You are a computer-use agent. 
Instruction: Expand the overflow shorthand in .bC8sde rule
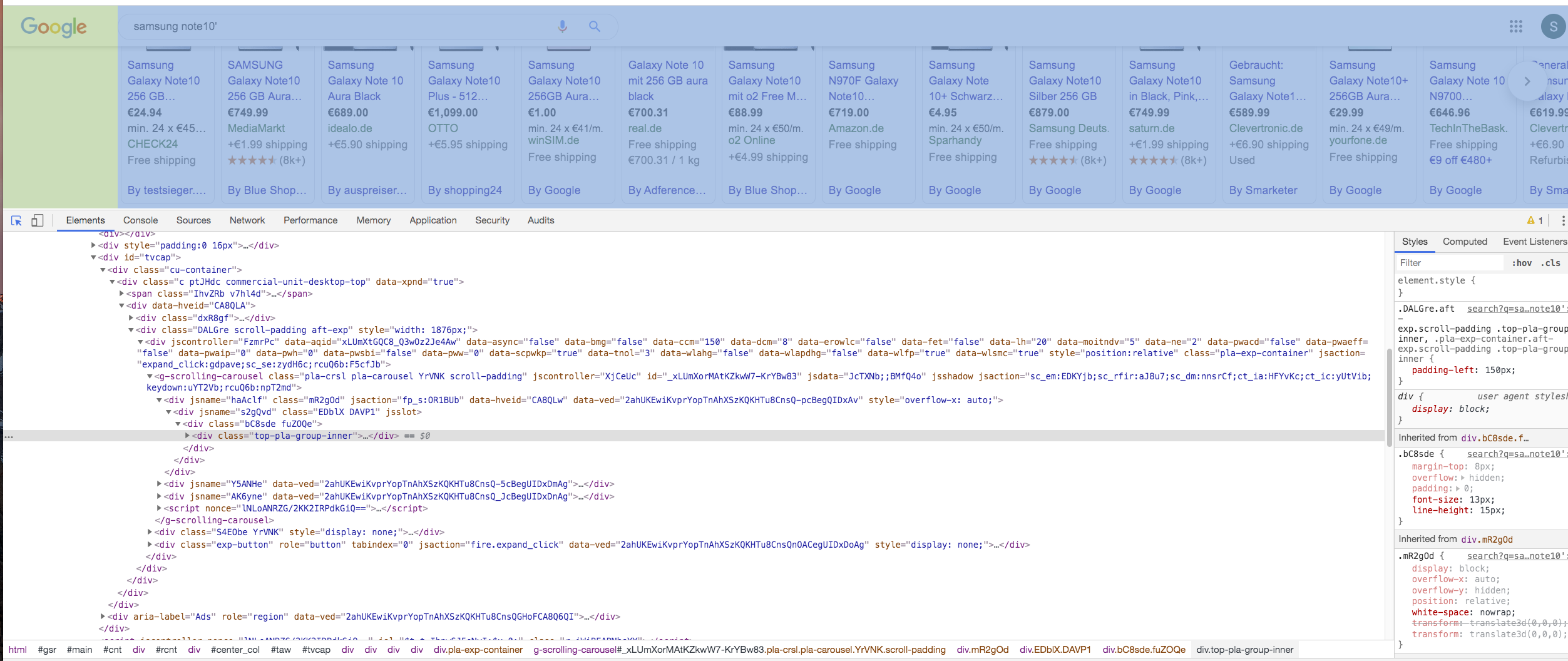[x=1463, y=478]
